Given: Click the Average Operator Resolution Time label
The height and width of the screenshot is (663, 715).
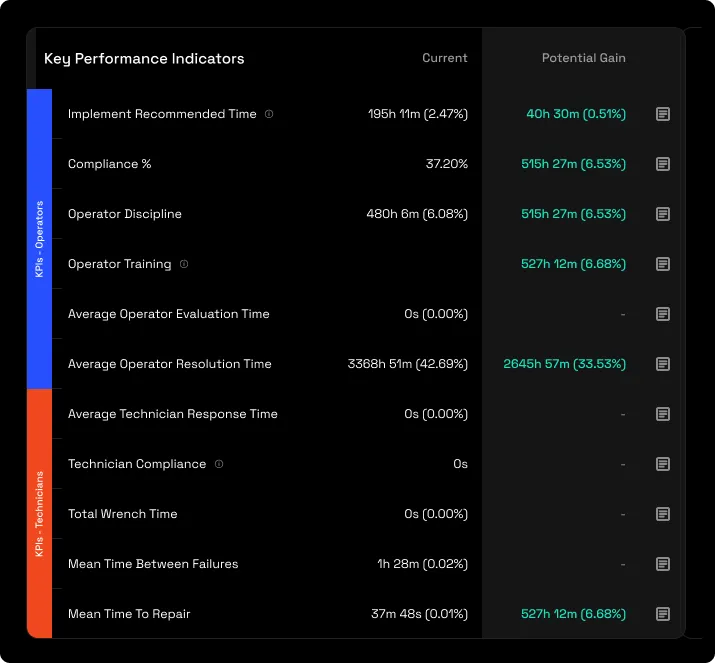Looking at the screenshot, I should point(170,364).
